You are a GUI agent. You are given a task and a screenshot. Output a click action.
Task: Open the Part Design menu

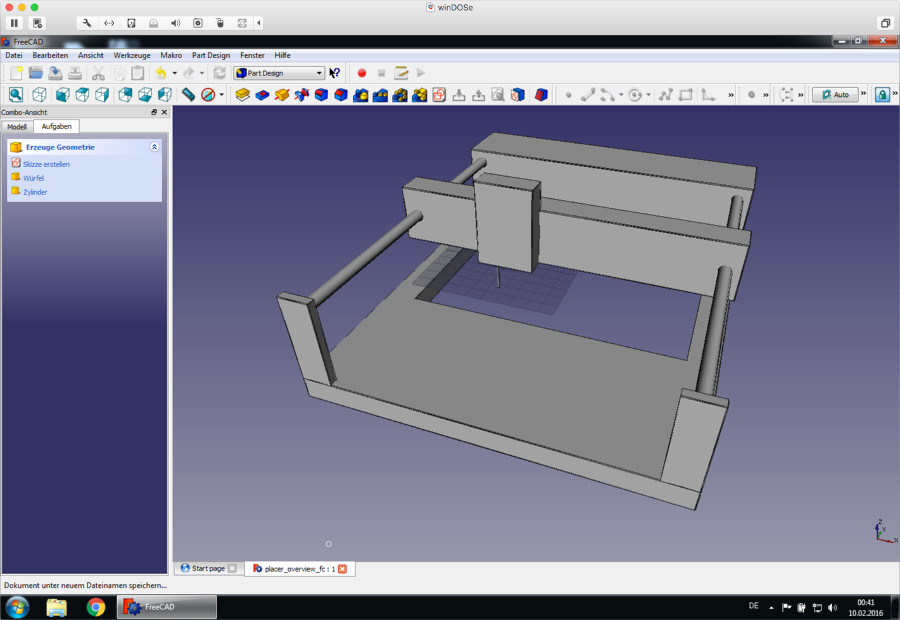(x=211, y=55)
